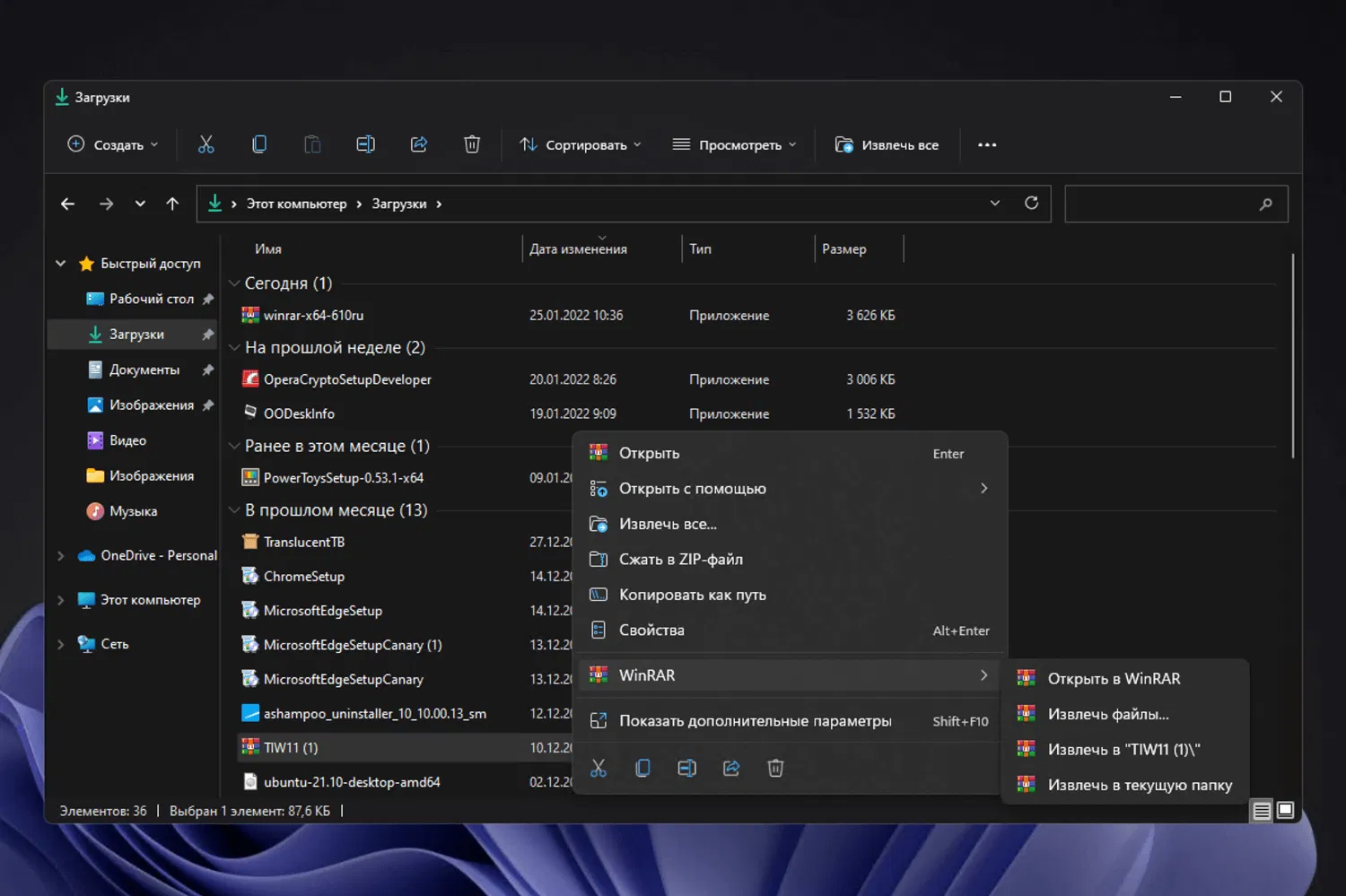The width and height of the screenshot is (1346, 896).
Task: Select the ChromeSetup file icon
Action: point(250,576)
